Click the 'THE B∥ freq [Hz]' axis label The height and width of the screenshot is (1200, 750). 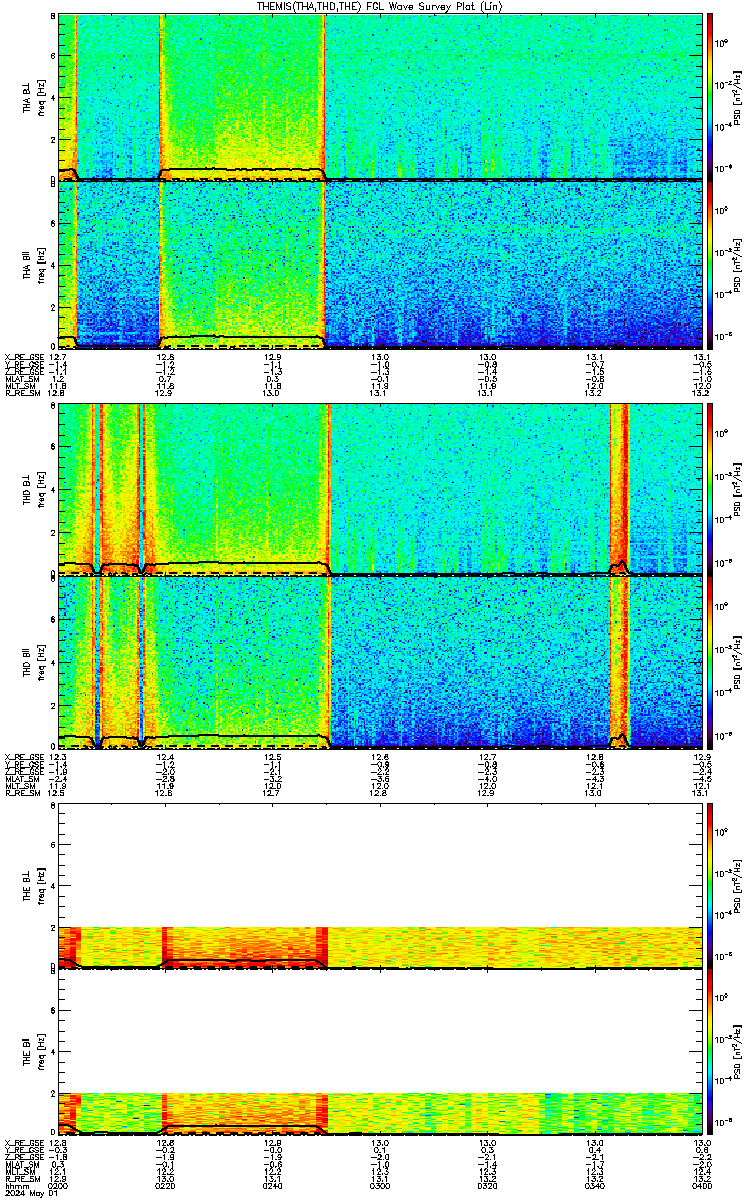pyautogui.click(x=34, y=1053)
